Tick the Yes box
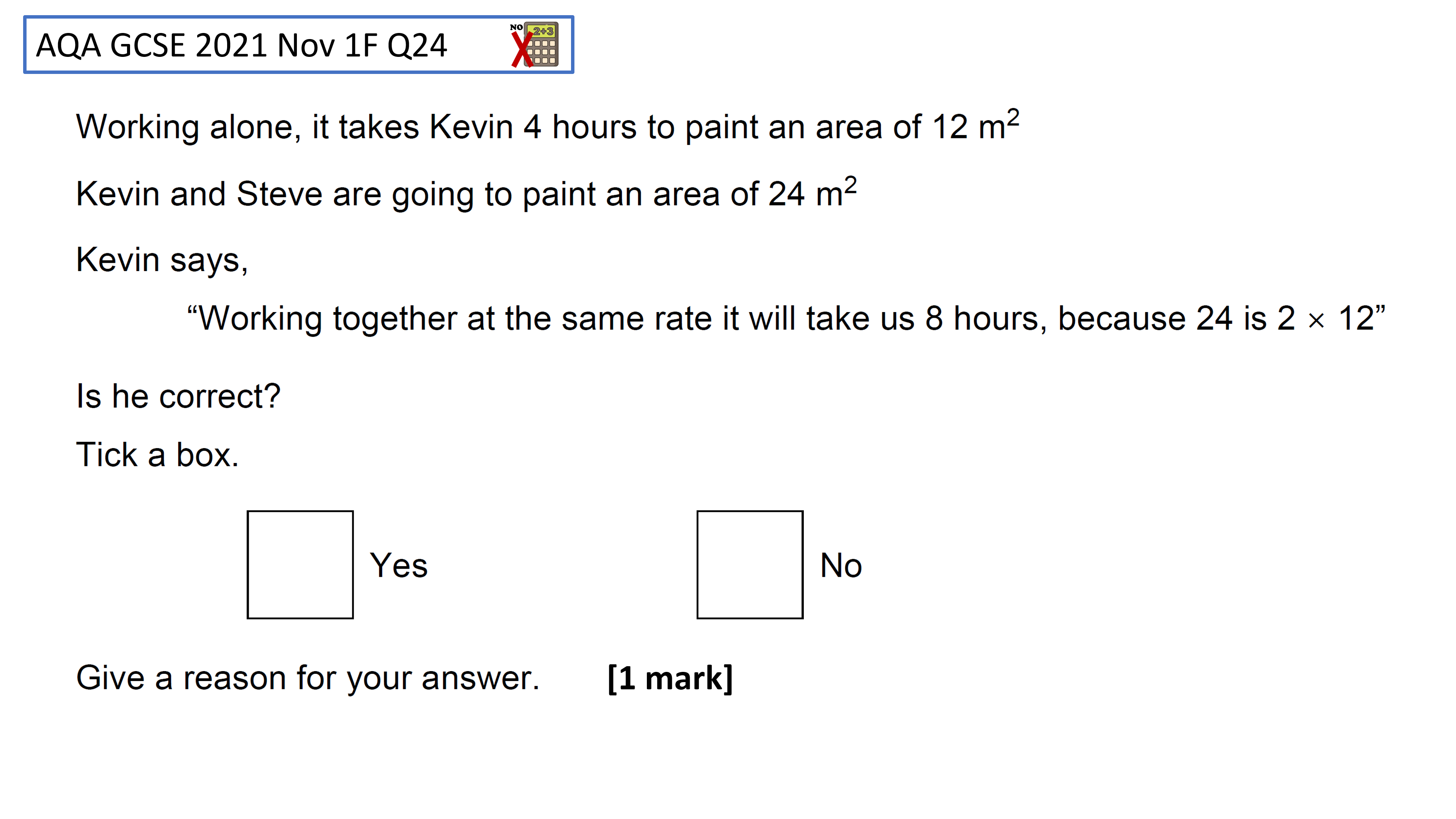 coord(300,565)
